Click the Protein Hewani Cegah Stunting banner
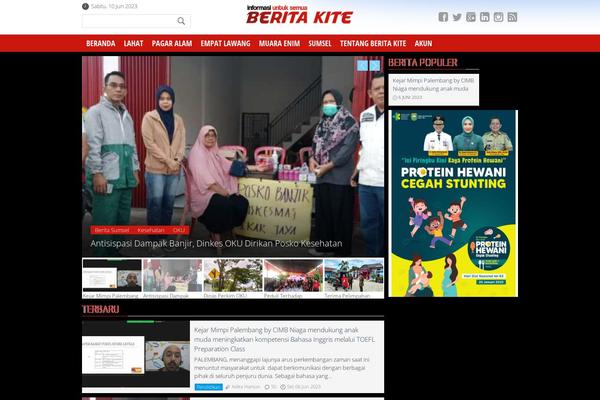 (453, 203)
